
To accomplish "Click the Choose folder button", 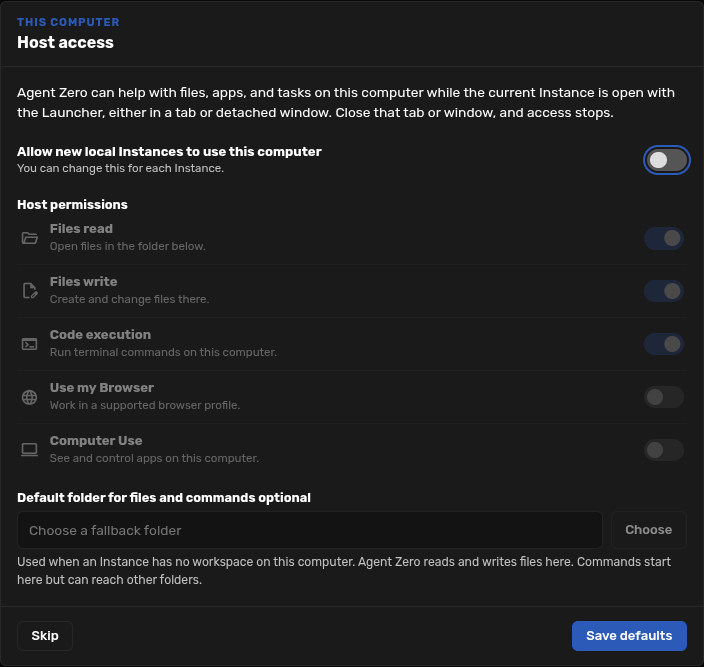I will pos(649,530).
